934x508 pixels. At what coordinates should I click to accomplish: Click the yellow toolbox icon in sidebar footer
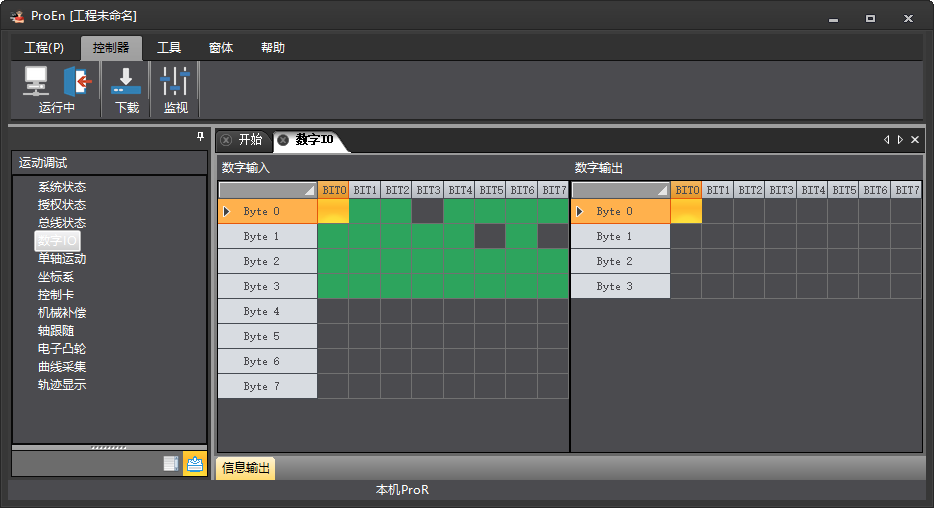(x=195, y=463)
